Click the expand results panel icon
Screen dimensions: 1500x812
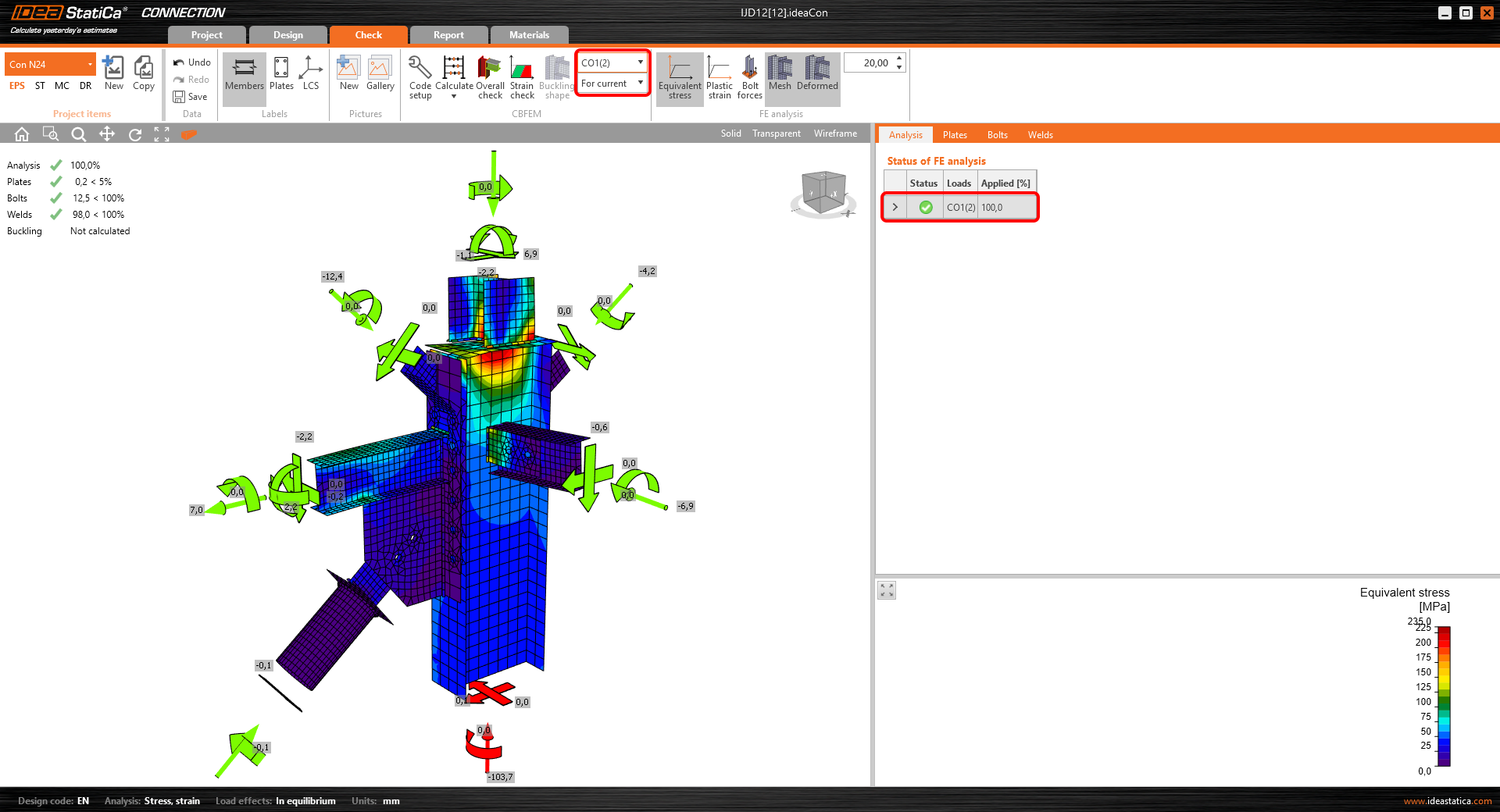pos(887,590)
